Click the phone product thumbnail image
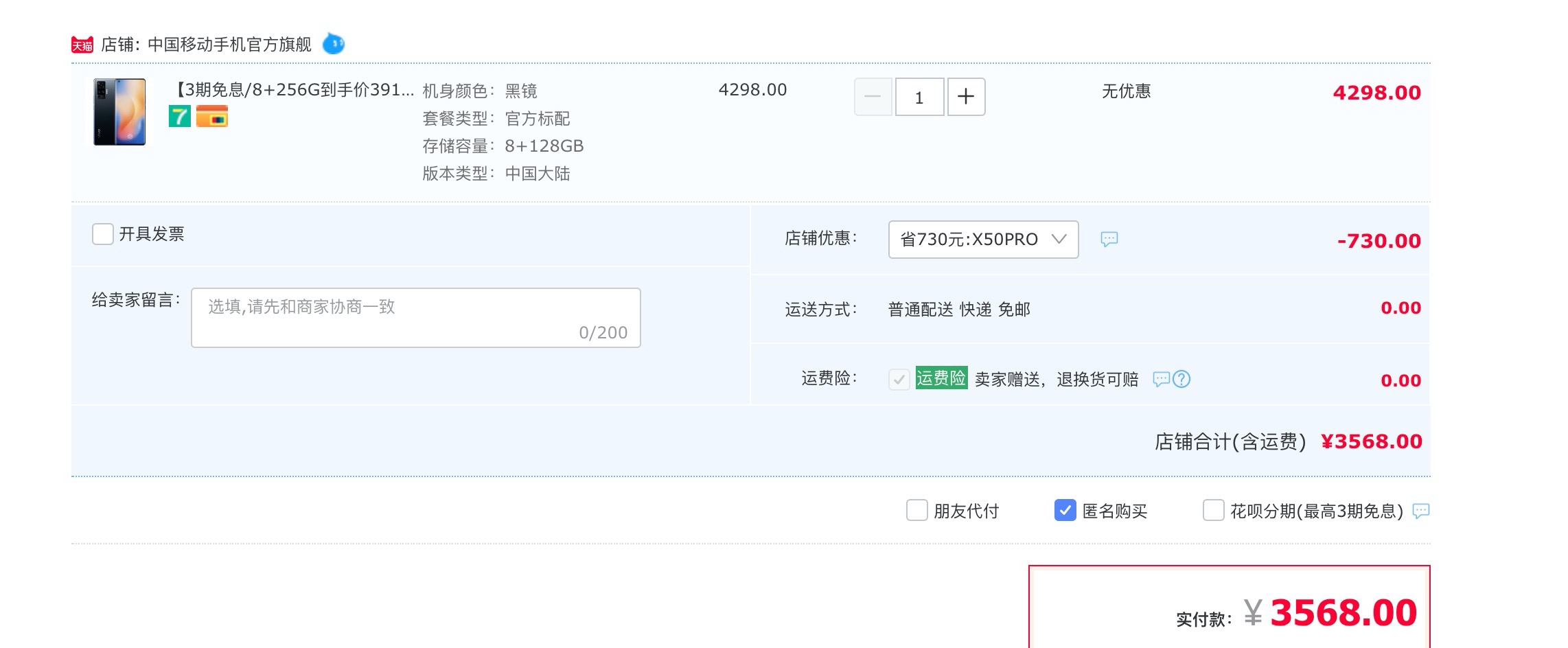The height and width of the screenshot is (648, 1568). coord(119,111)
